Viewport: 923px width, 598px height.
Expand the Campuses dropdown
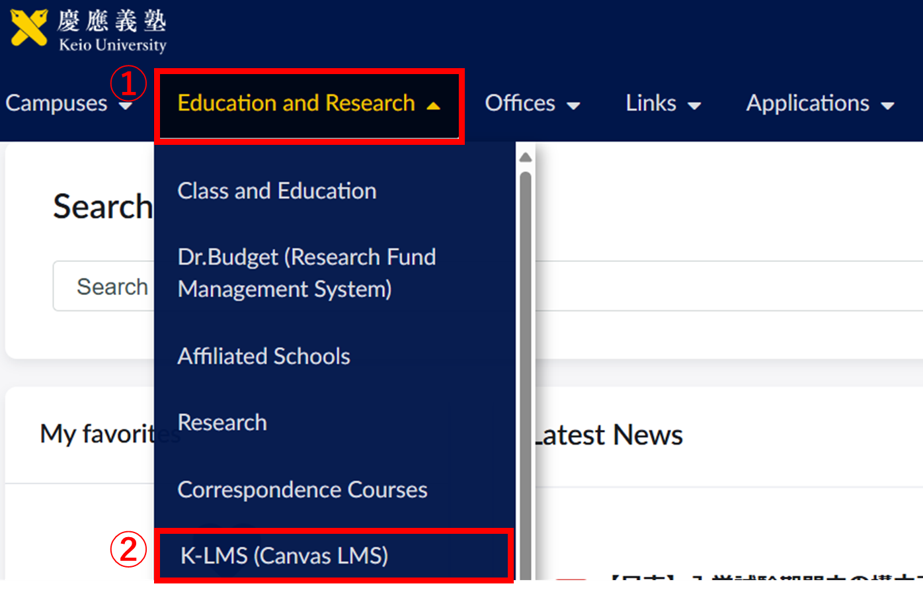[x=68, y=104]
